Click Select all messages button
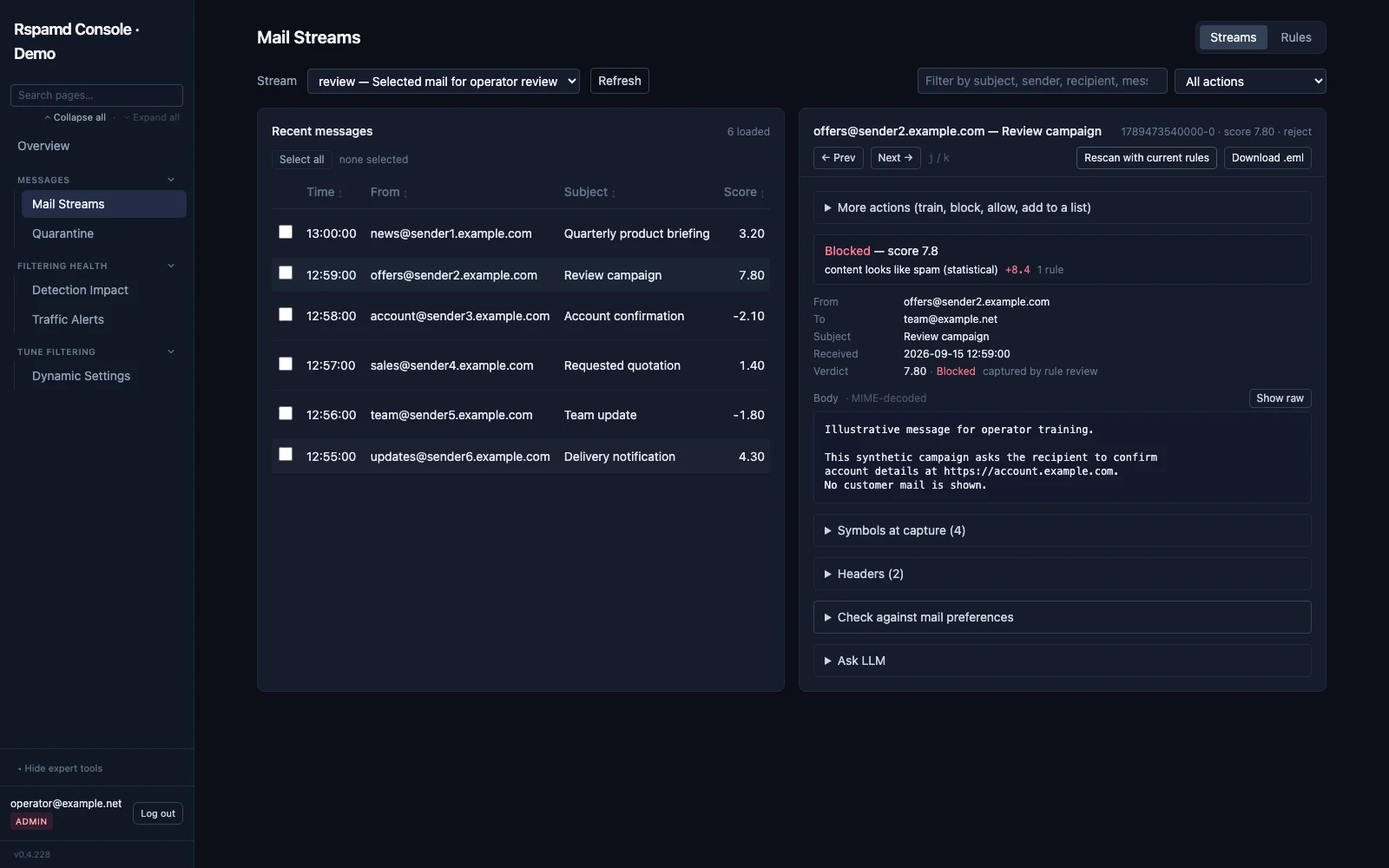1389x868 pixels. [301, 160]
